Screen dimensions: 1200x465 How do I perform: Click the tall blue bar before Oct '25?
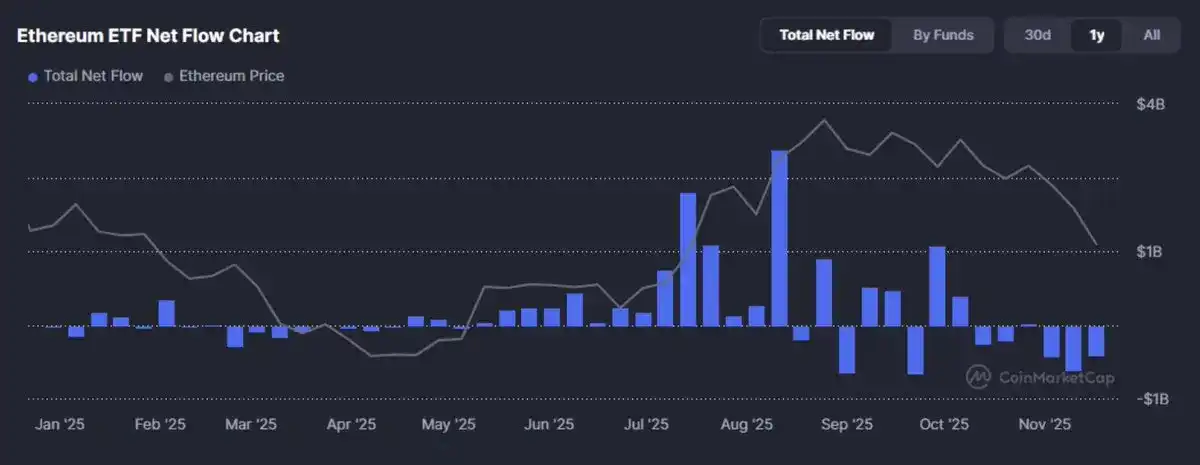937,285
